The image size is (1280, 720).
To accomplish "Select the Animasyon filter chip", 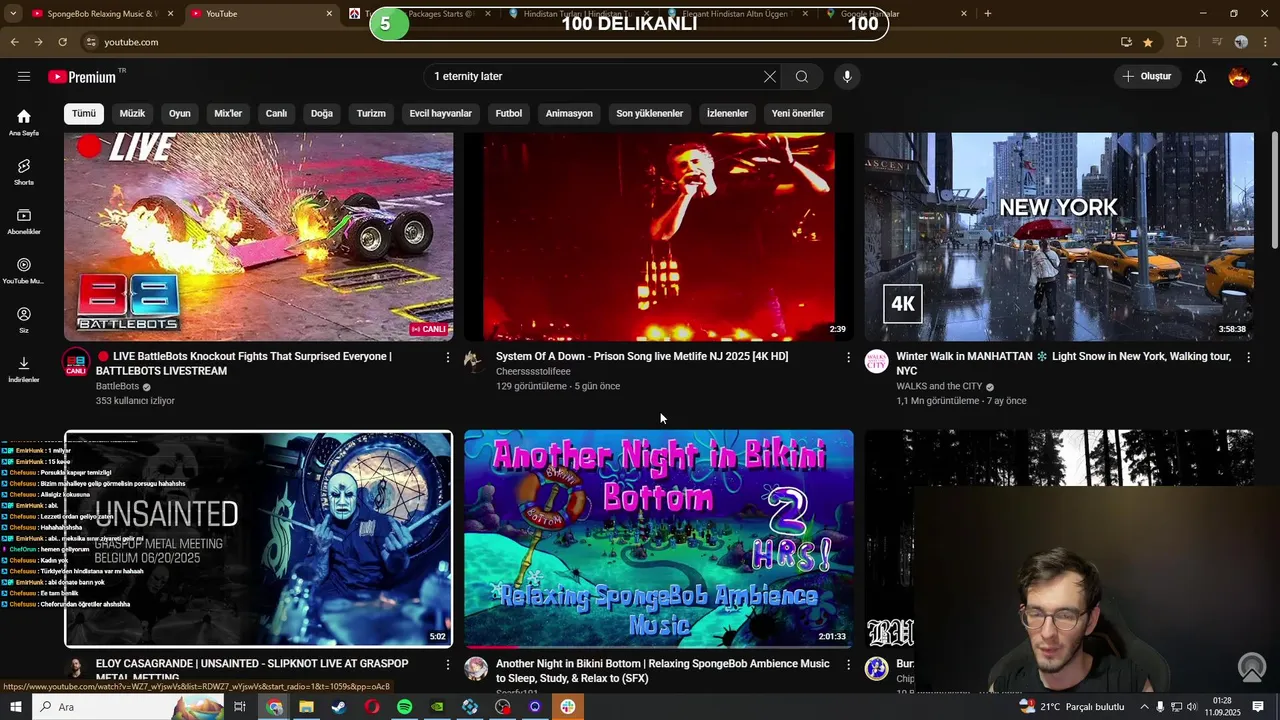I will tap(569, 113).
